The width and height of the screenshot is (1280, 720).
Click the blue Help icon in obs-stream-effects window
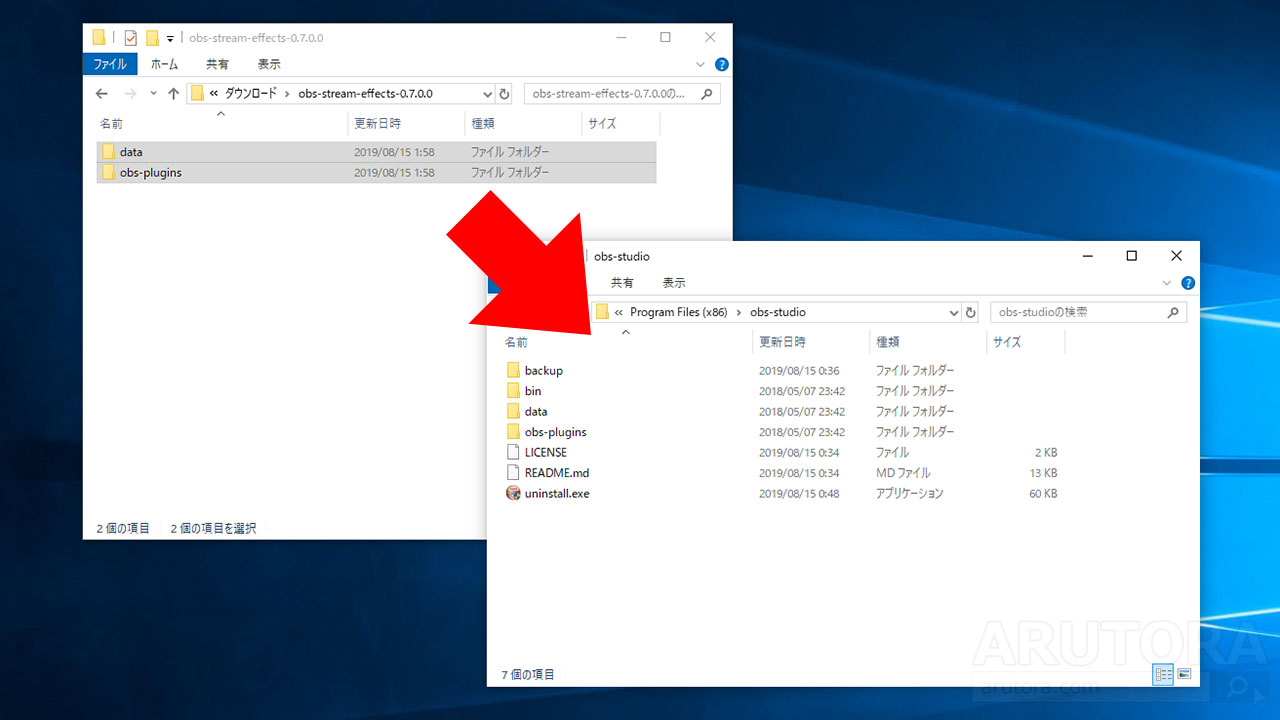721,64
